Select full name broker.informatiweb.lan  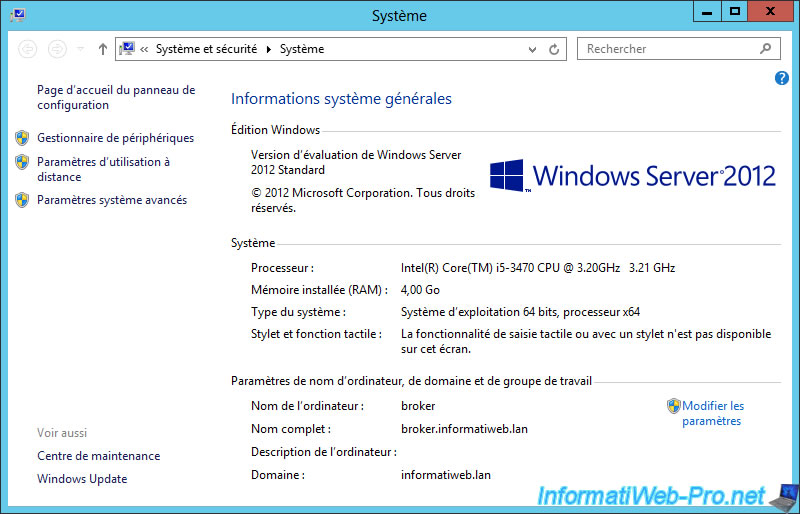(464, 429)
